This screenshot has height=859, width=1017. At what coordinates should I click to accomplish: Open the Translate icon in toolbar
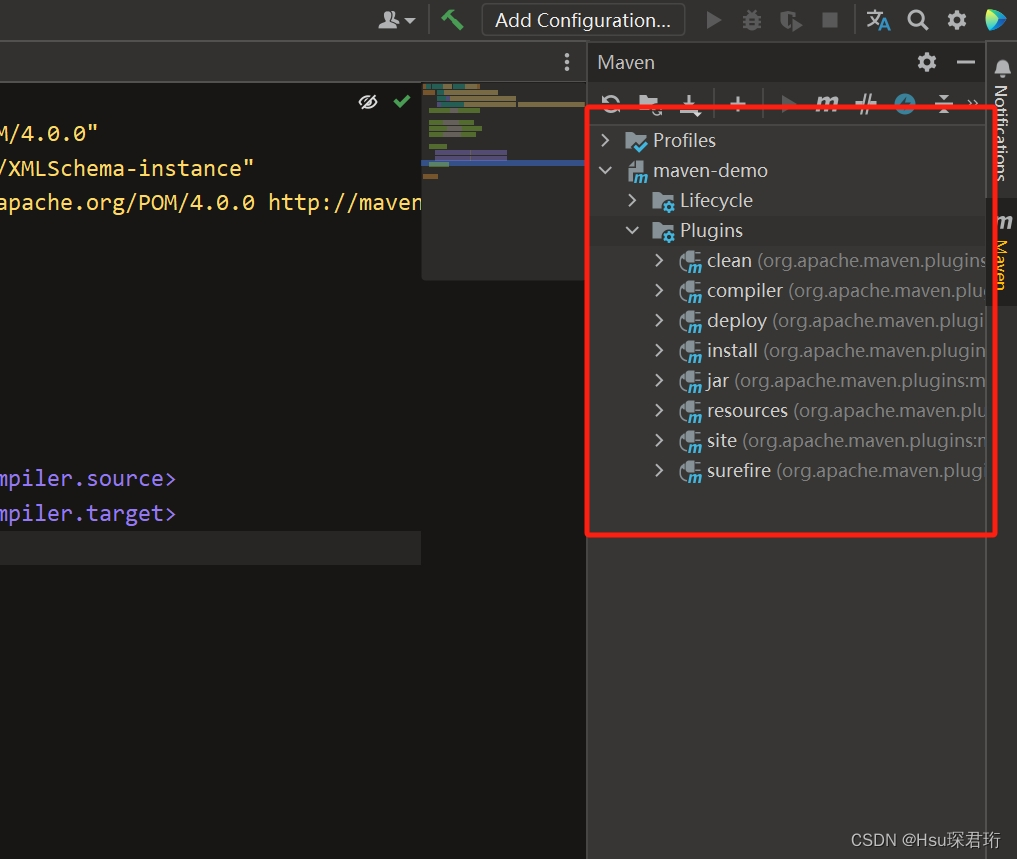[878, 20]
